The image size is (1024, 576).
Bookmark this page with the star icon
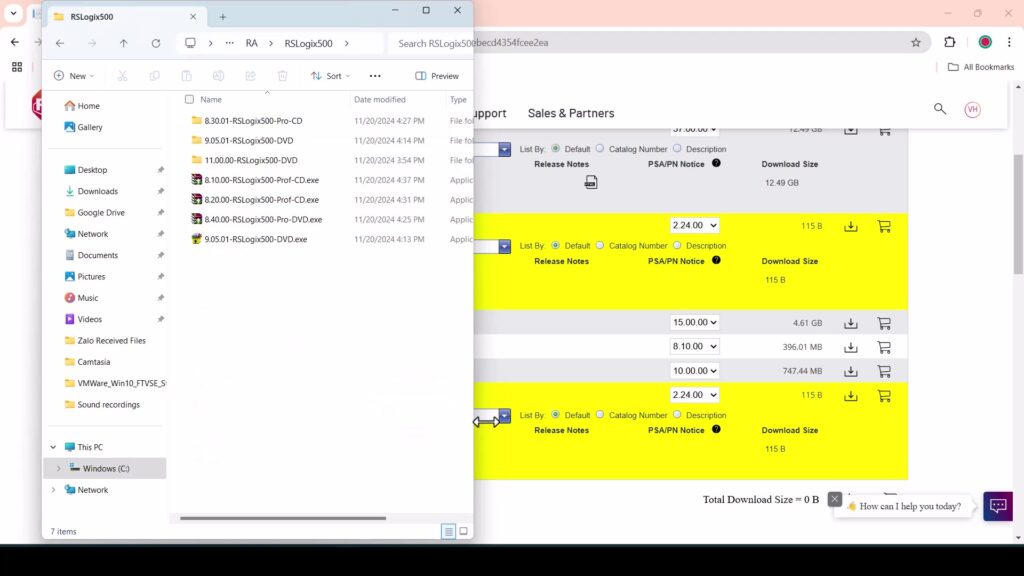[915, 43]
